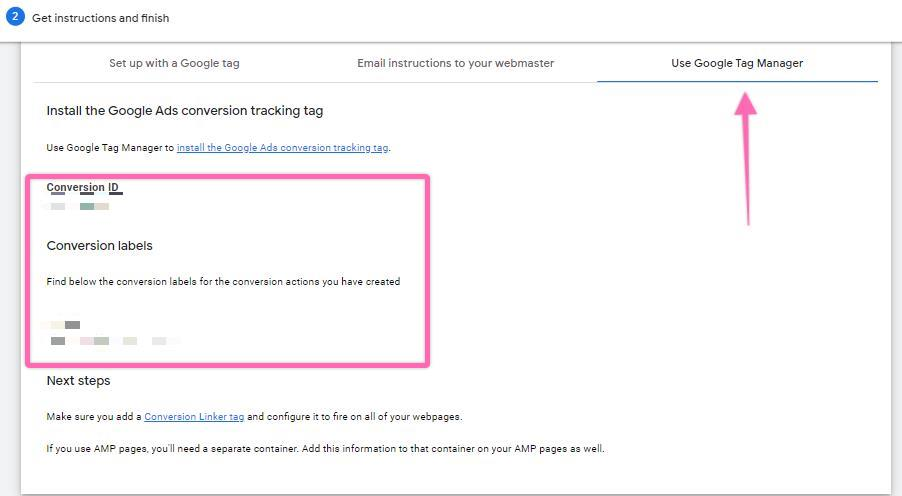Screen dimensions: 902x496
Task: Click the step 2 number circle icon
Action: click(15, 17)
